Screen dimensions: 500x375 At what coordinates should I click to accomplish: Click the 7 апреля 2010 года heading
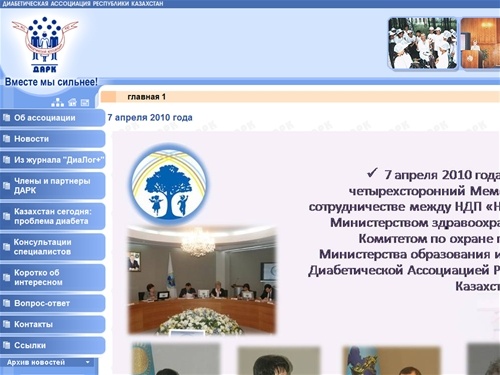150,118
